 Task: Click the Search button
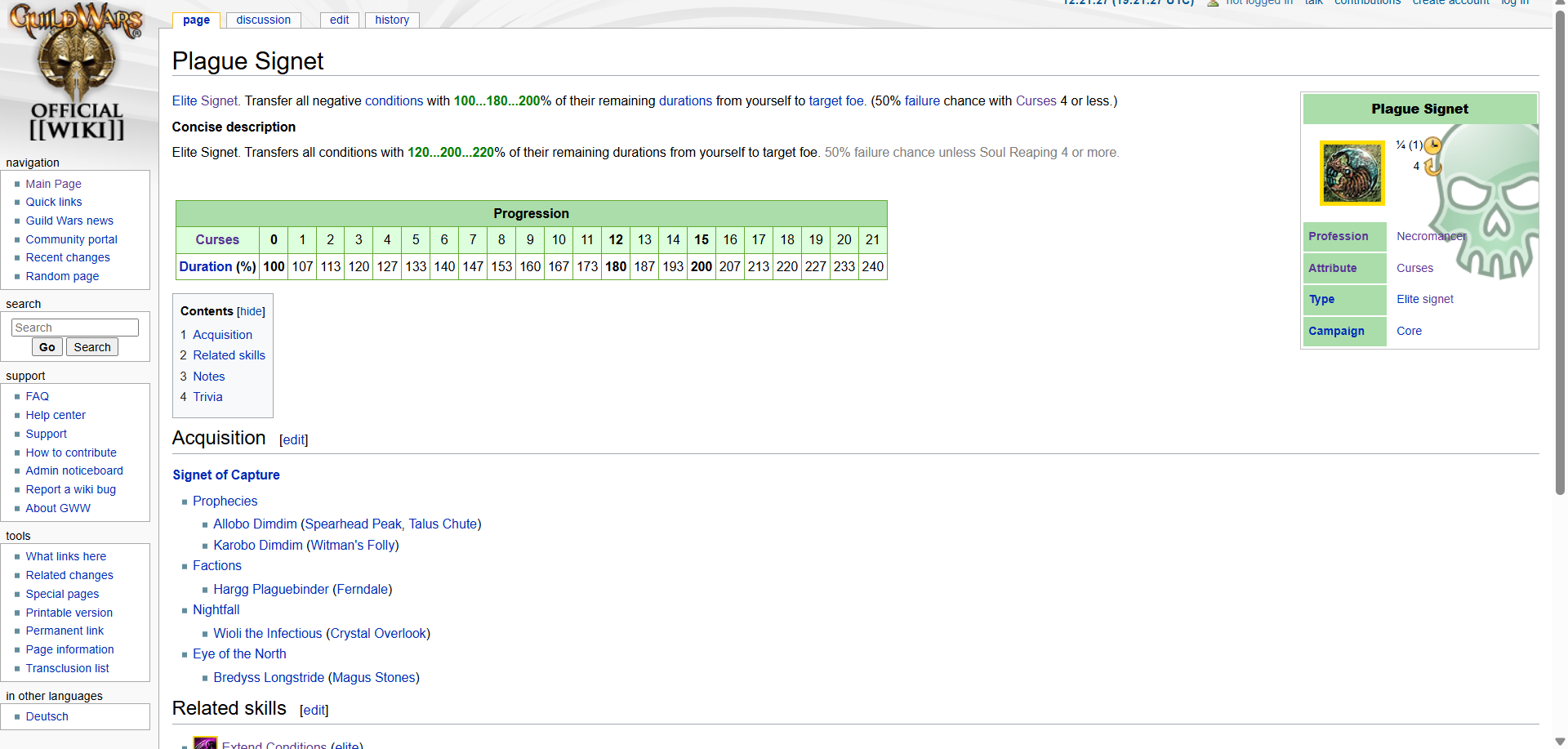click(92, 347)
